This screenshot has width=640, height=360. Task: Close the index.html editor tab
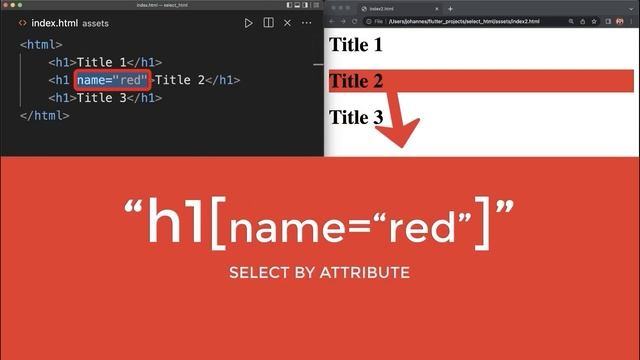click(x=287, y=23)
